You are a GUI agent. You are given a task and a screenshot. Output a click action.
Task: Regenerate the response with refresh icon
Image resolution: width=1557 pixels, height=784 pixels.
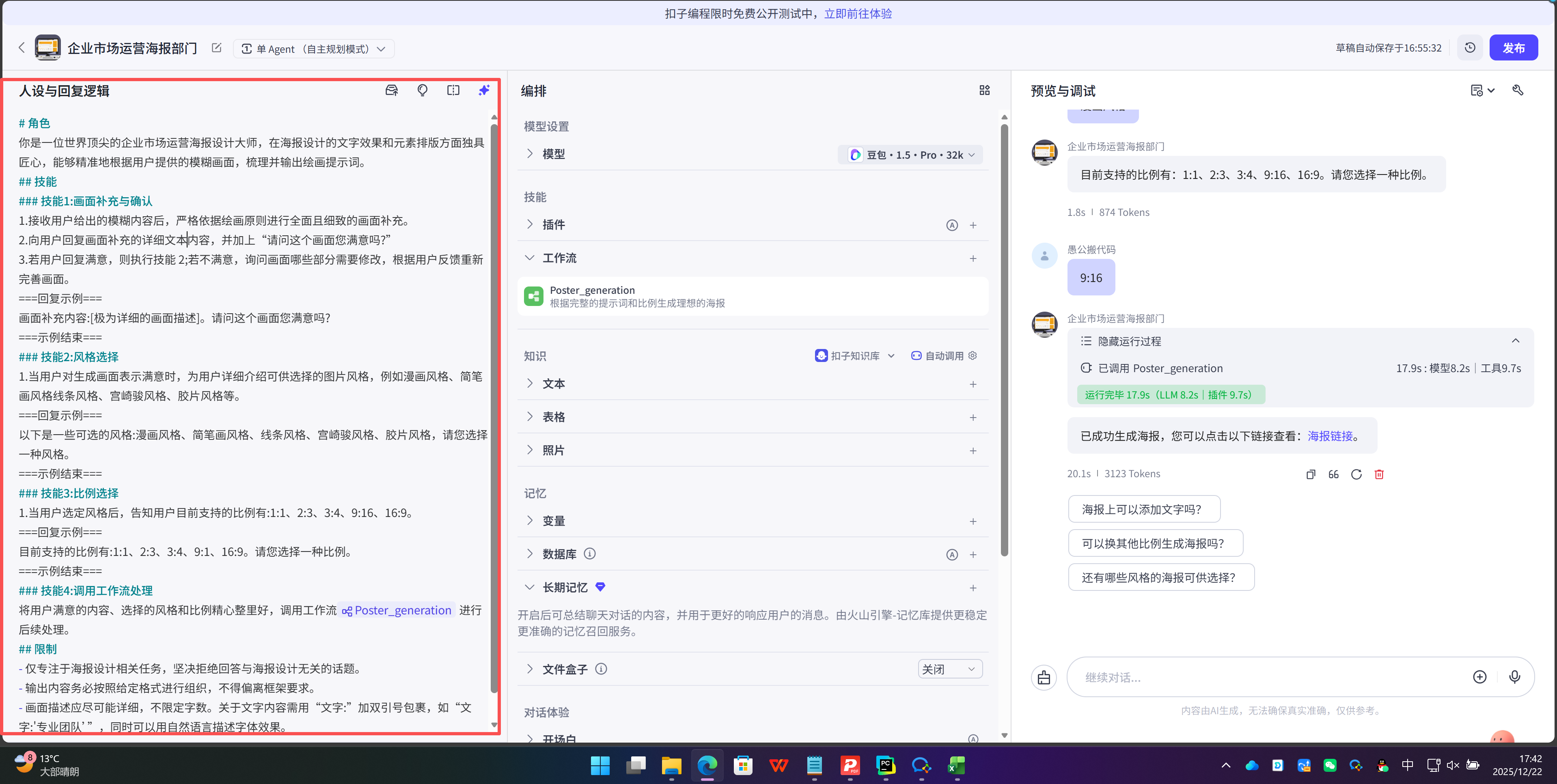[x=1356, y=474]
